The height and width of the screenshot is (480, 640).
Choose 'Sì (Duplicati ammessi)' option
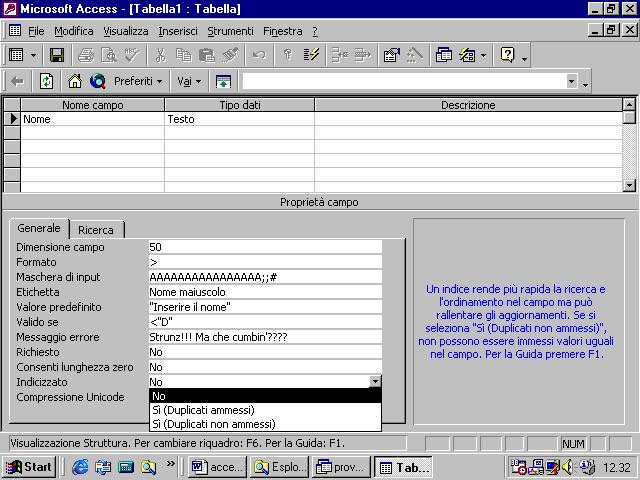pyautogui.click(x=265, y=410)
